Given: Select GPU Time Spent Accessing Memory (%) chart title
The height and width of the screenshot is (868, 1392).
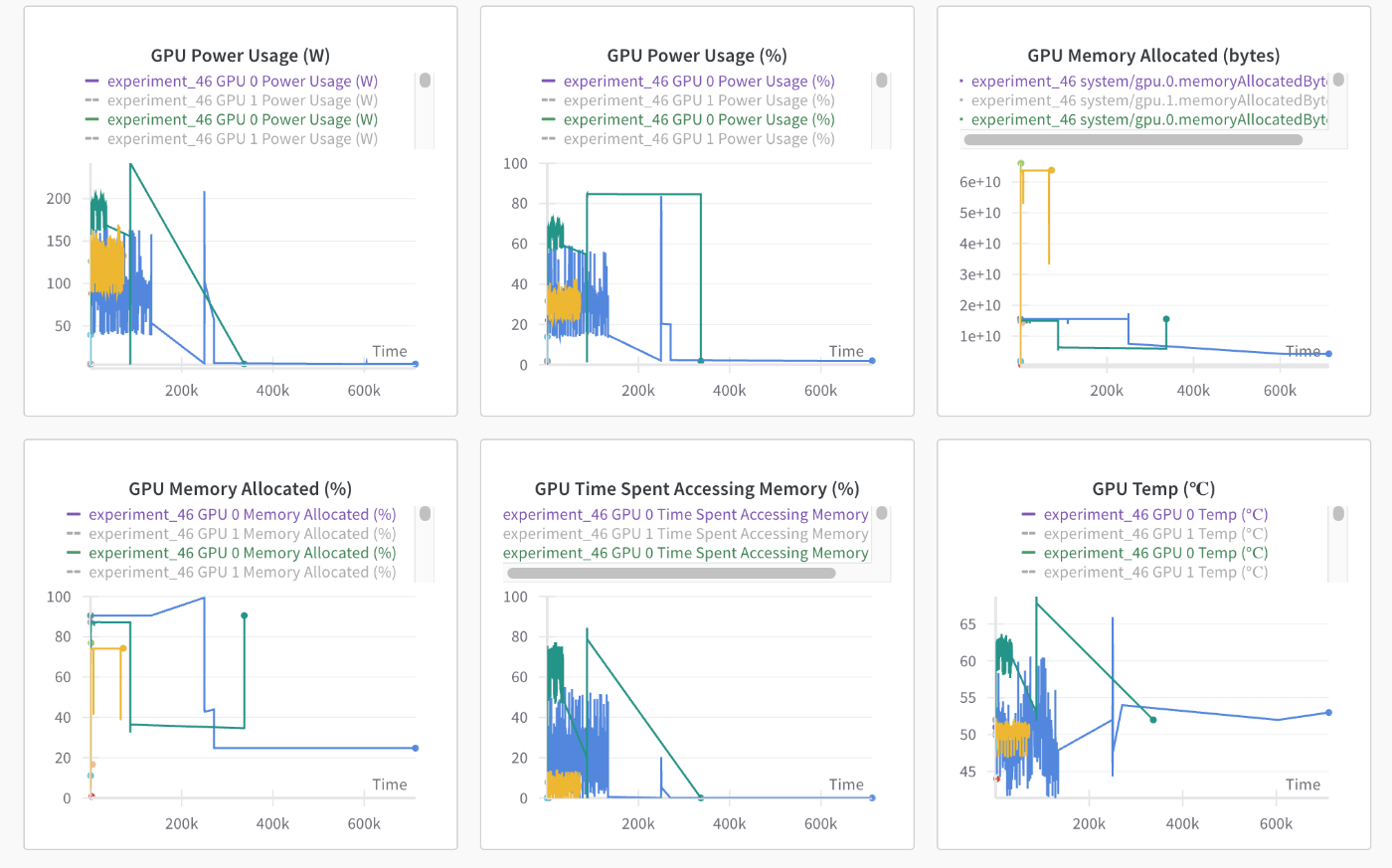Looking at the screenshot, I should tap(697, 489).
